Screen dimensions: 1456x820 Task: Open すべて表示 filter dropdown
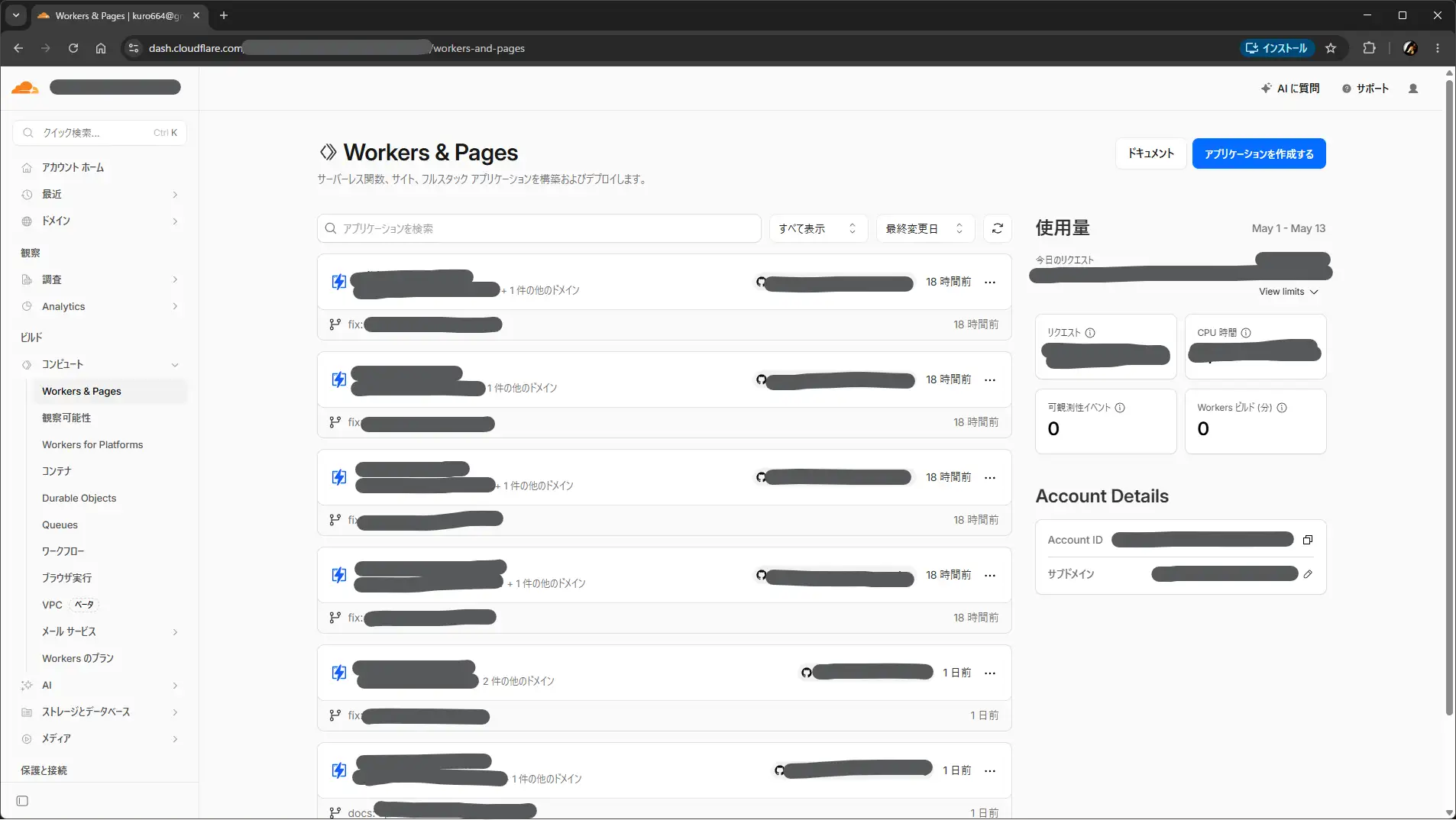point(817,228)
